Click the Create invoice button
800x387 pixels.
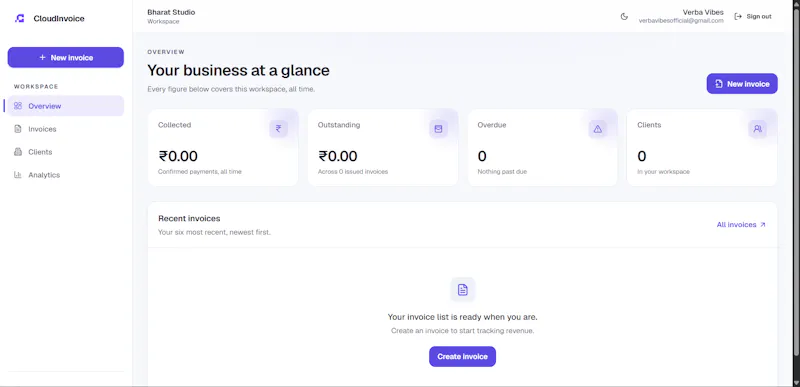[462, 356]
